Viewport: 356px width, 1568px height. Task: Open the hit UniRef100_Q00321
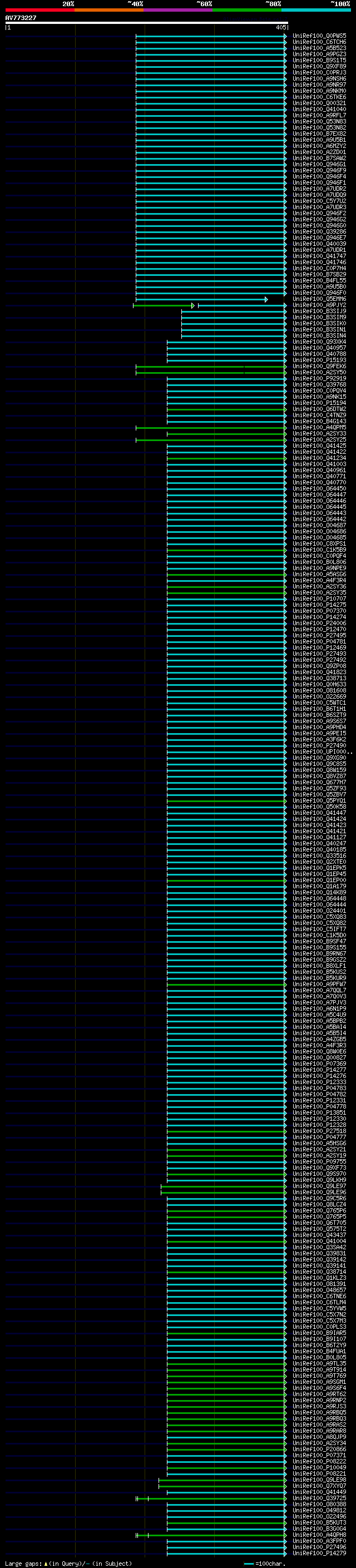click(319, 103)
